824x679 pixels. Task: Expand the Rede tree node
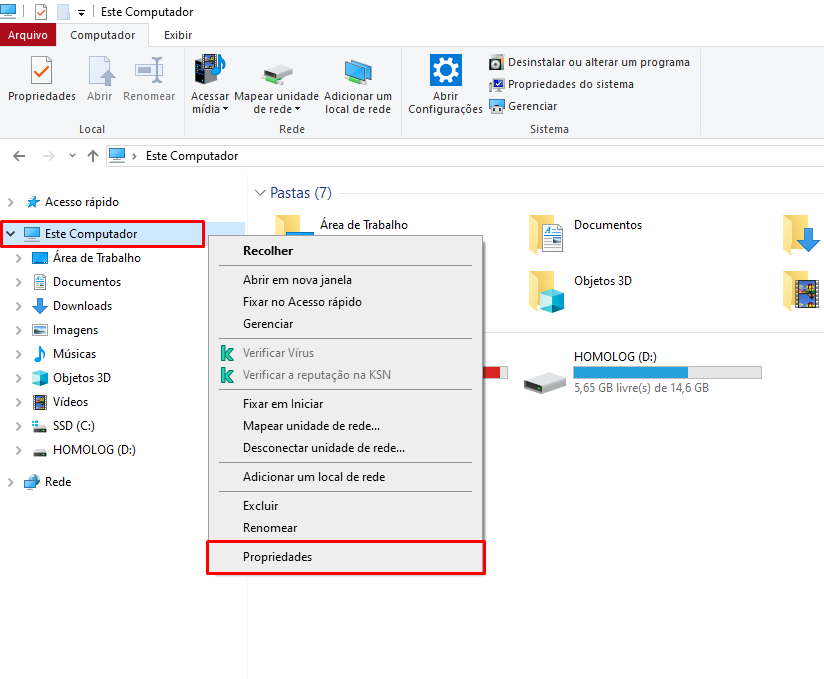click(11, 482)
